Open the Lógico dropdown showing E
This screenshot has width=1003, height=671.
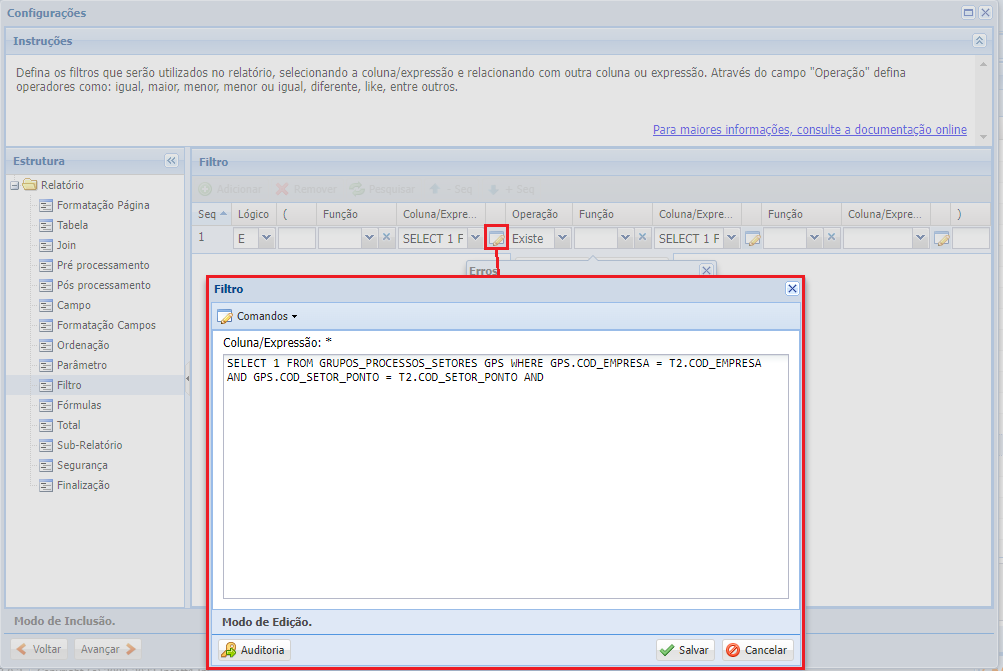[x=266, y=238]
